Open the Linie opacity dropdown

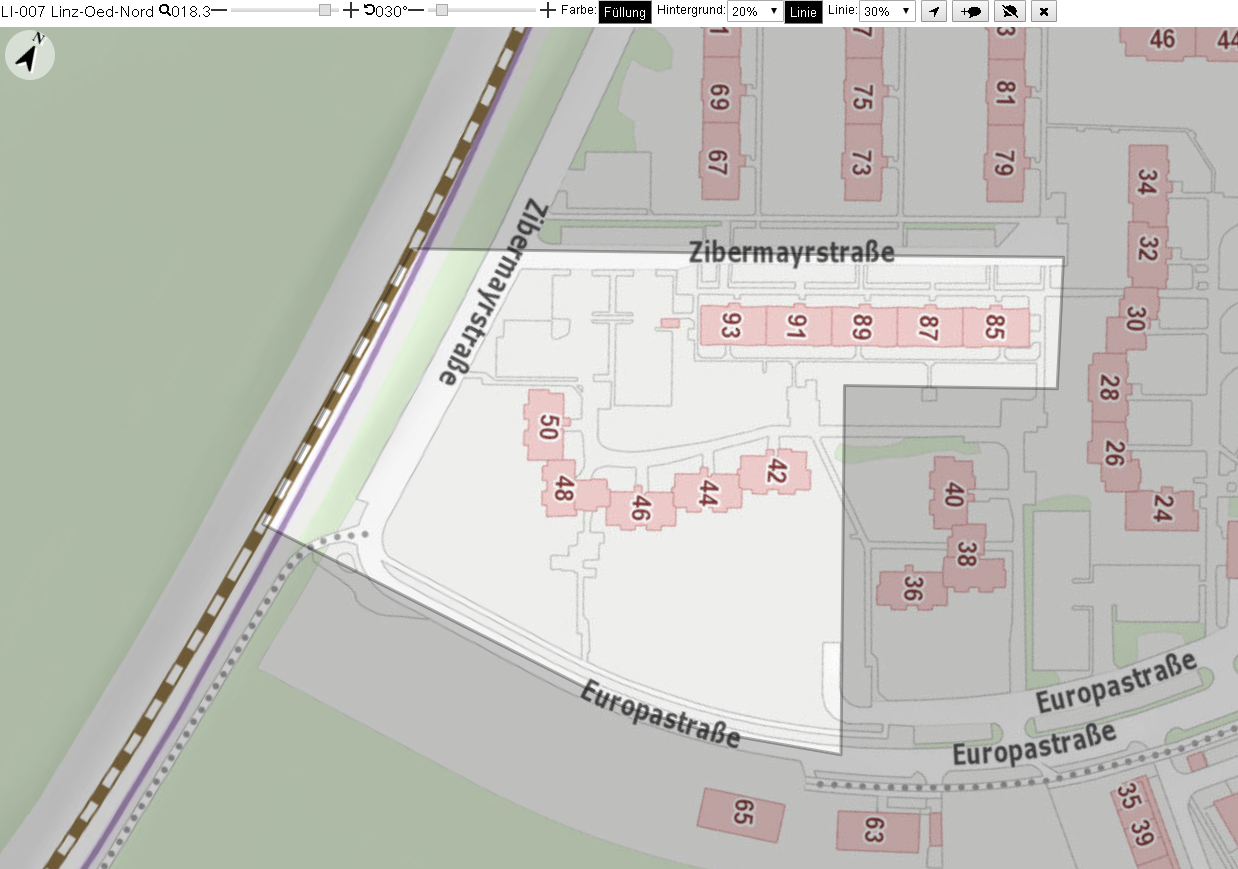888,11
